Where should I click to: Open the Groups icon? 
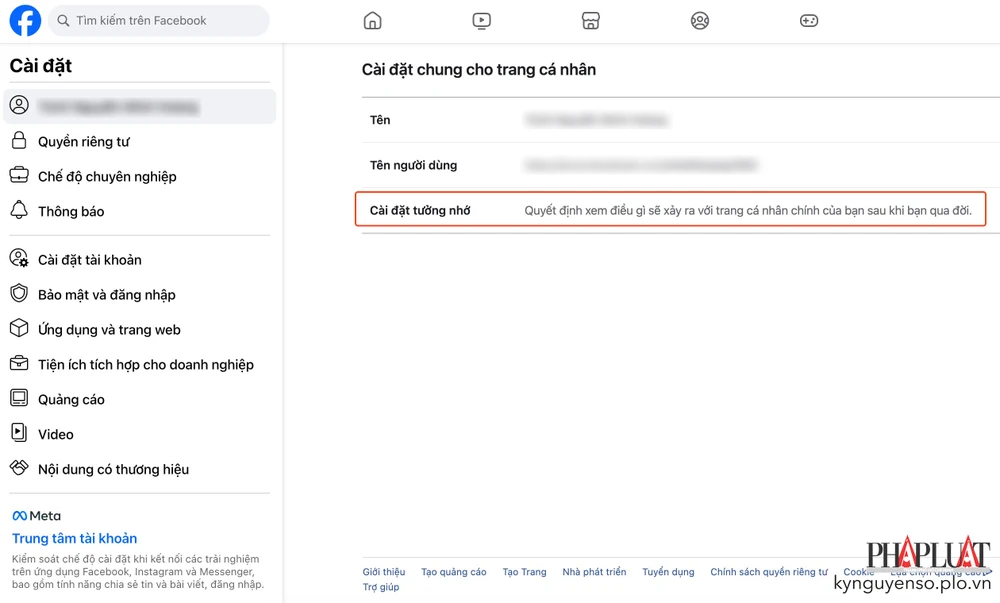pyautogui.click(x=700, y=20)
